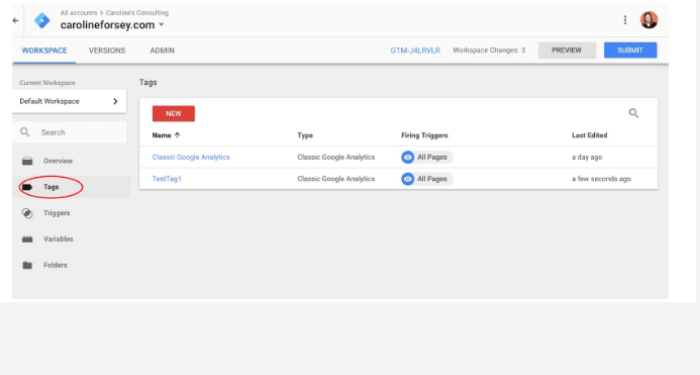Switch to the Workspace tab

(x=44, y=50)
